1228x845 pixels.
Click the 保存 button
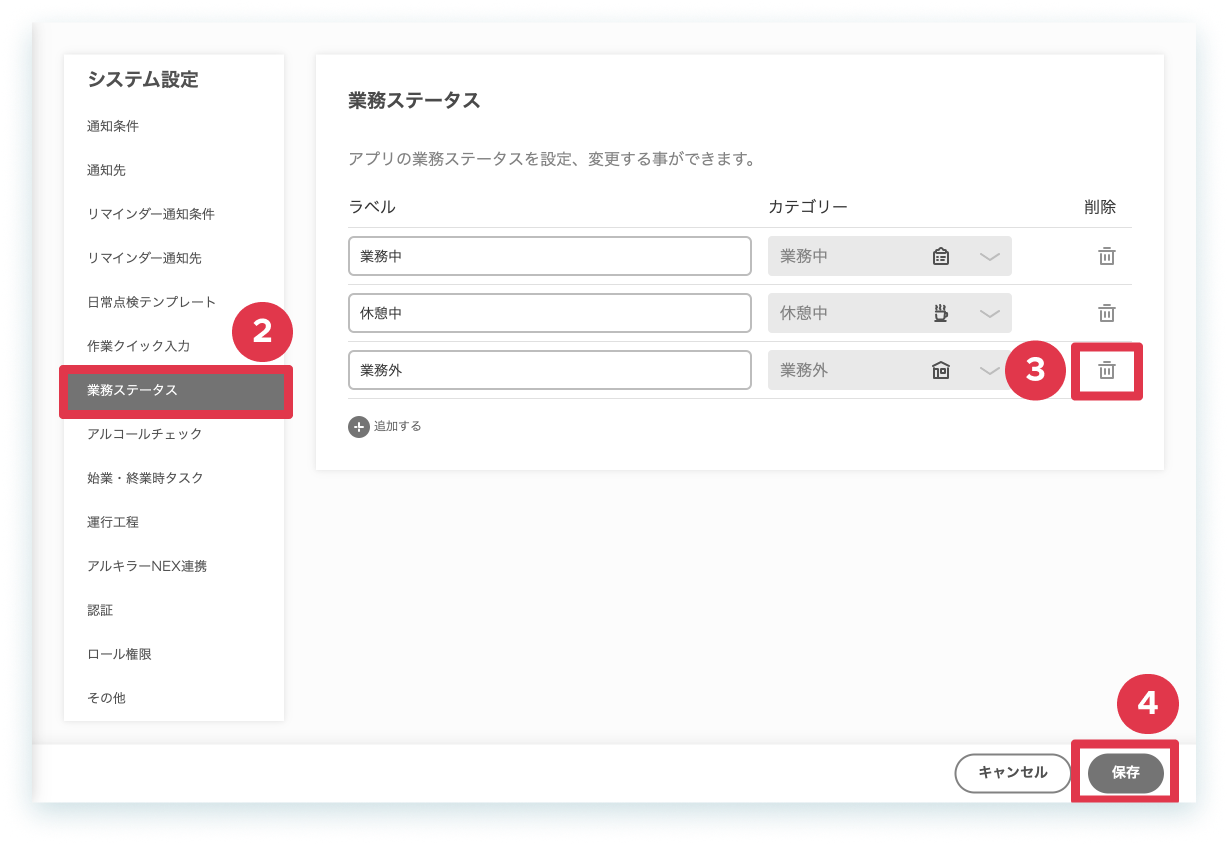point(1126,773)
